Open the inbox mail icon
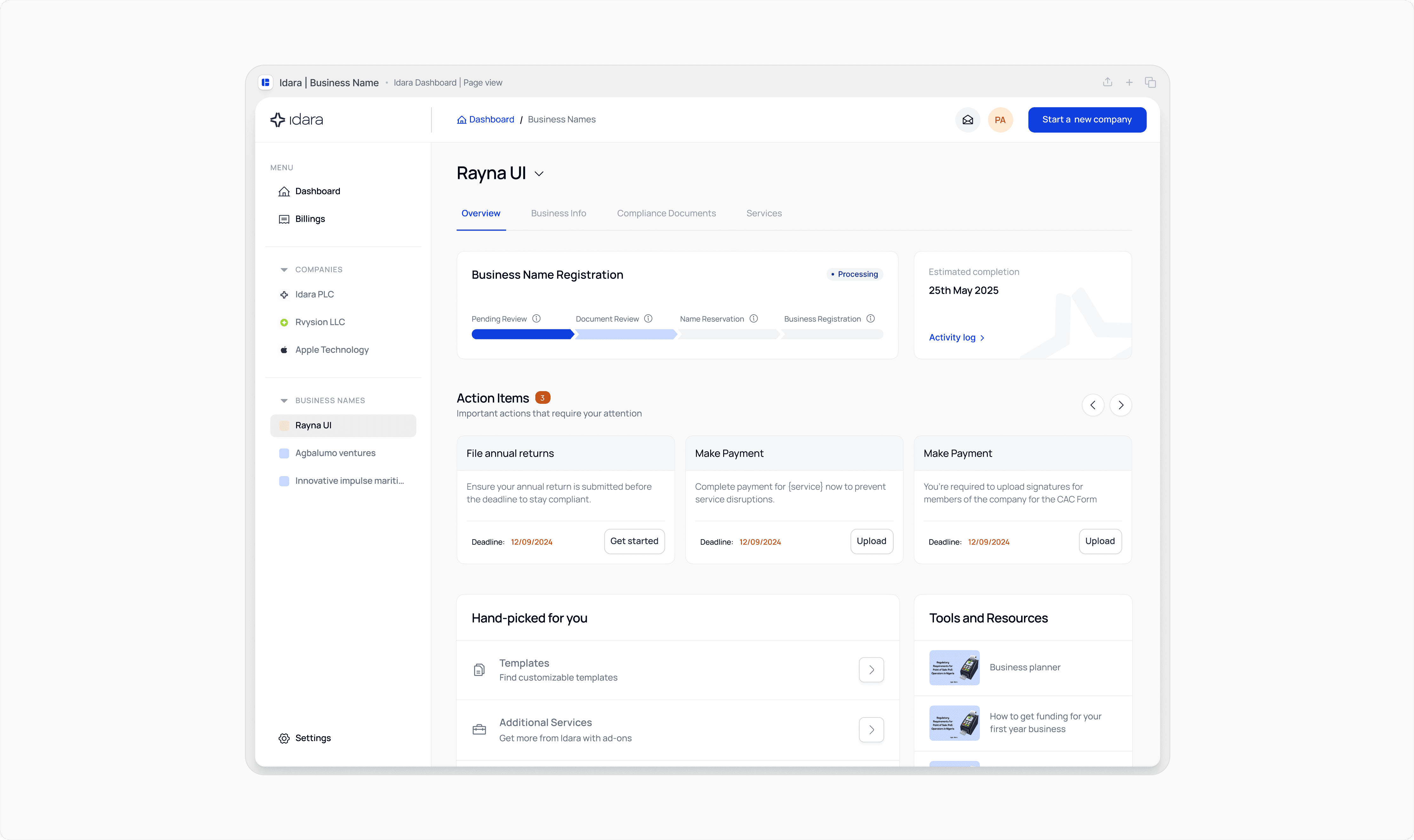 point(968,120)
